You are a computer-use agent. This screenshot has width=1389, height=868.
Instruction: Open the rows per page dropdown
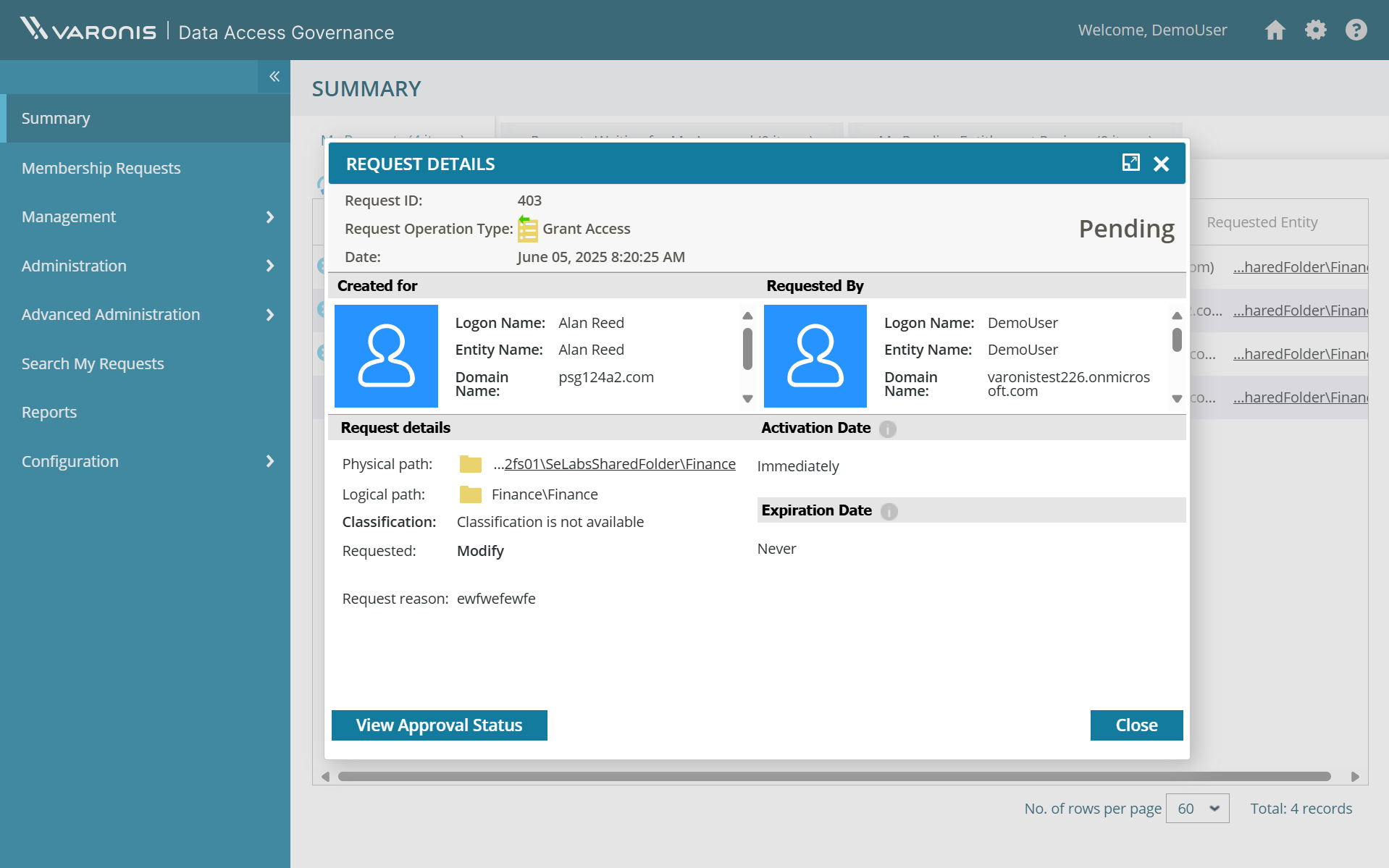(x=1197, y=808)
